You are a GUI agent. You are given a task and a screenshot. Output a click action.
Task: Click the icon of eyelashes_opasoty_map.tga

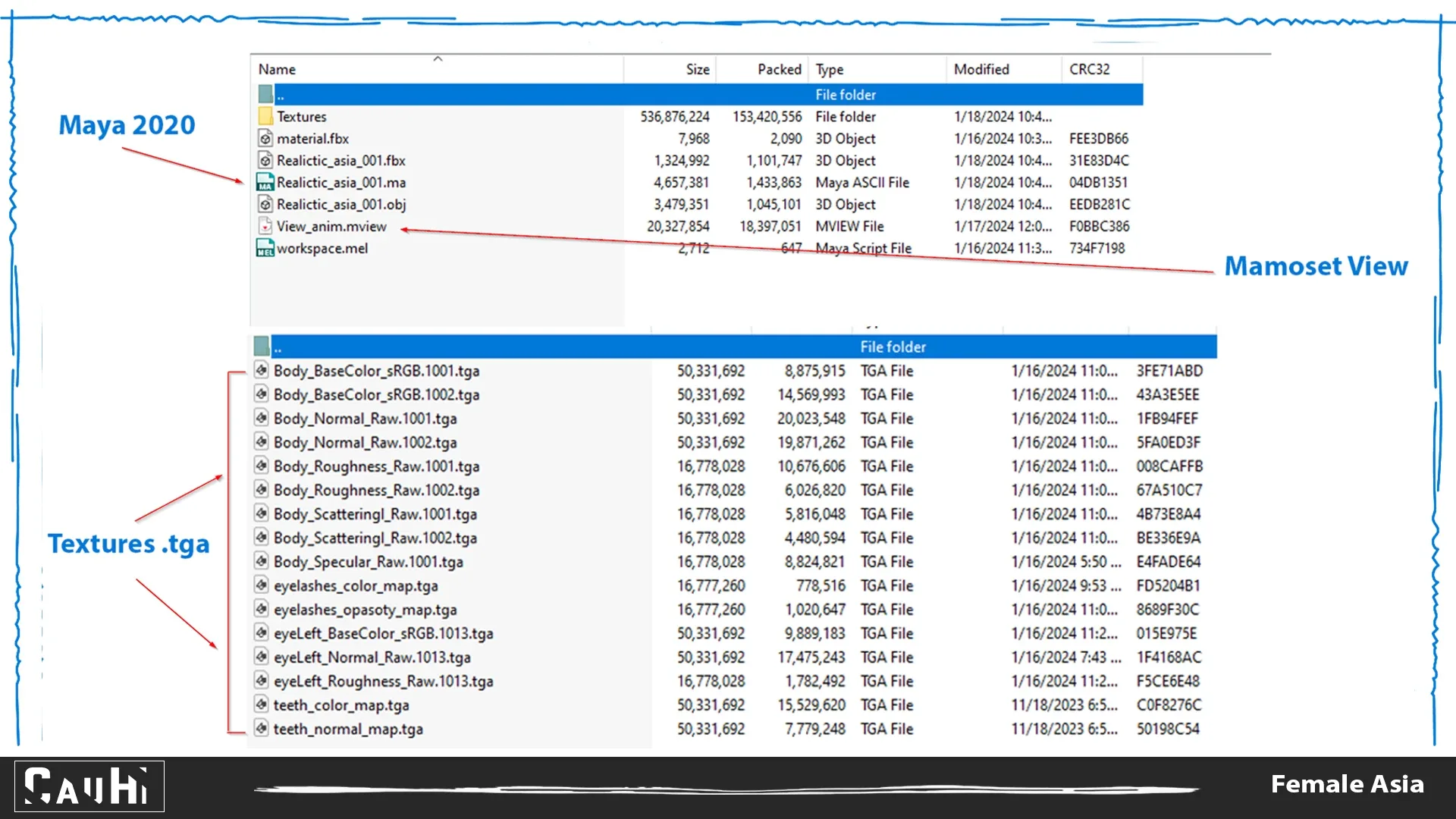point(262,609)
